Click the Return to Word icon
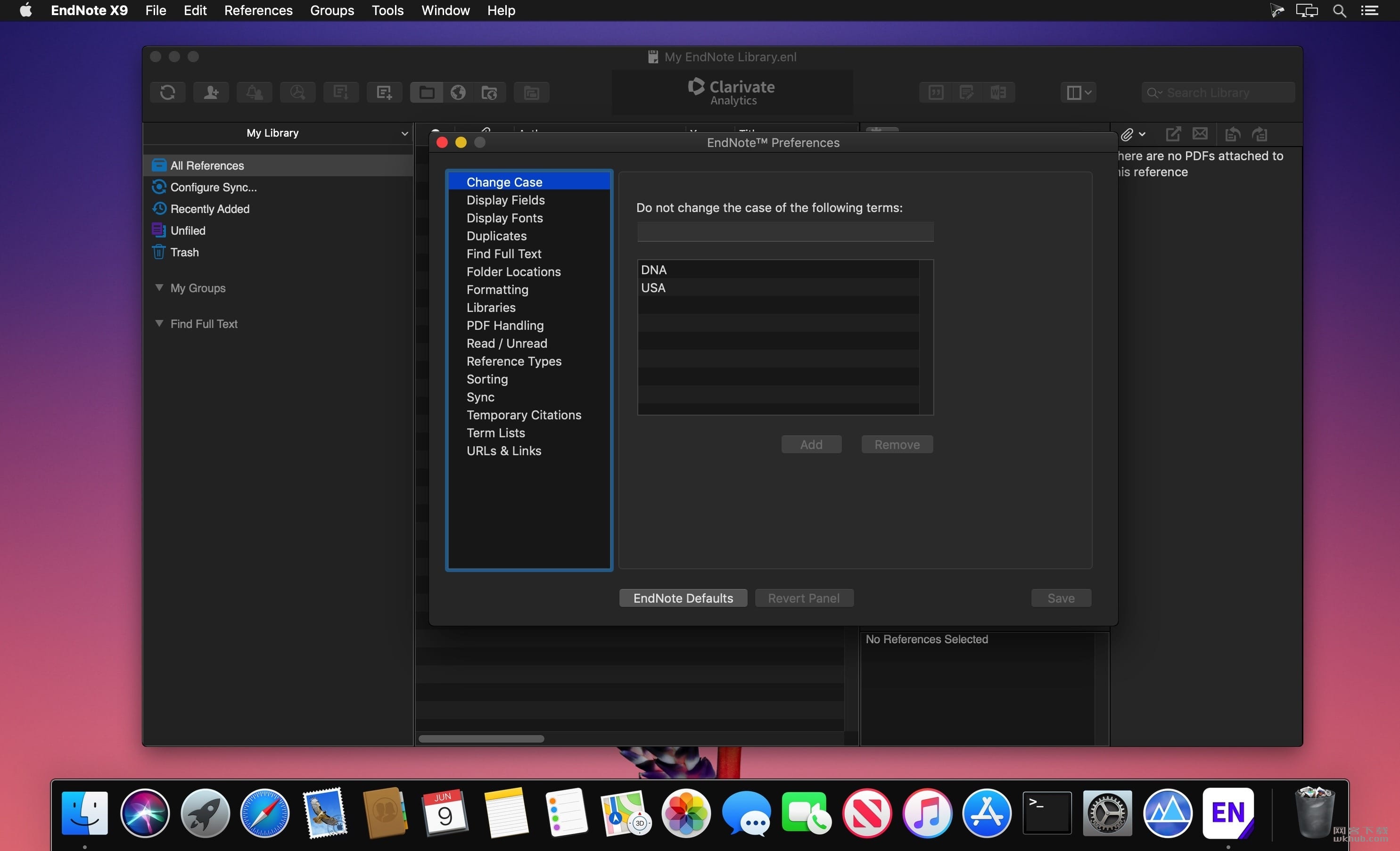Screen dimensions: 1400x851 coord(998,92)
